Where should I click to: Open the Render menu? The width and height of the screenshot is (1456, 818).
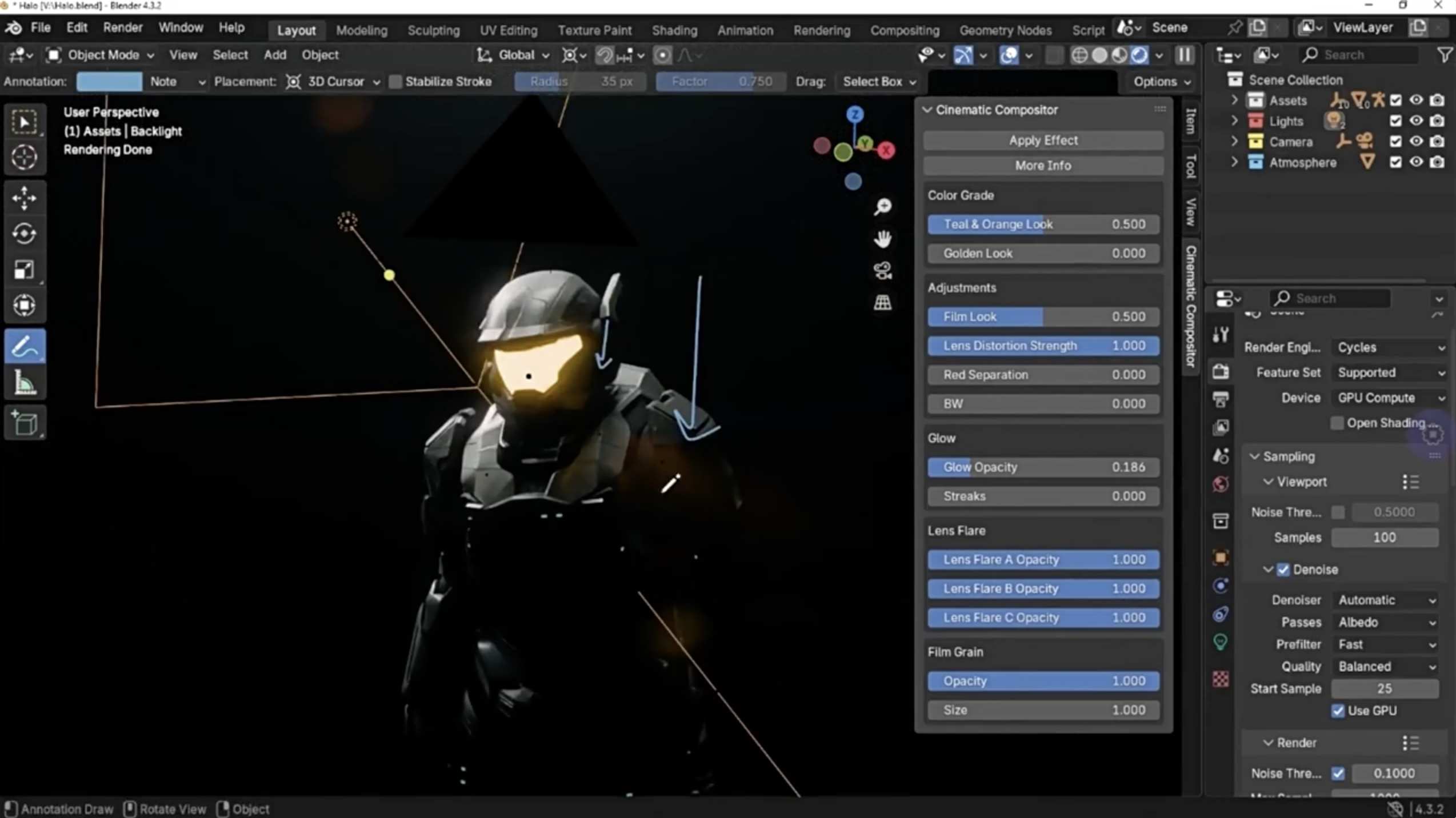click(122, 27)
